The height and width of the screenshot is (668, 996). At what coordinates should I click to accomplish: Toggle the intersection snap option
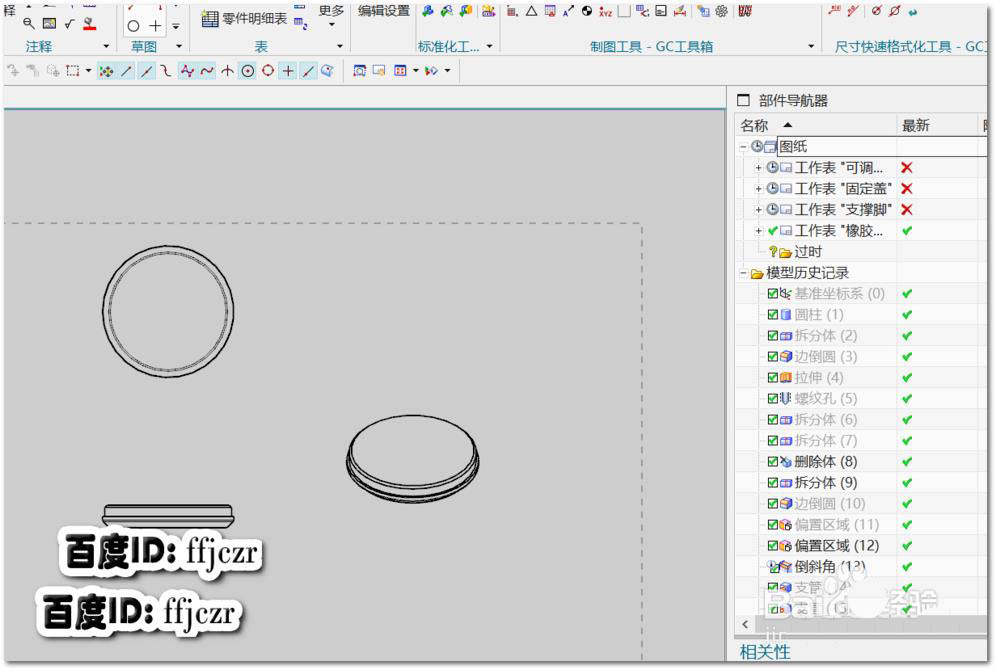click(x=227, y=71)
